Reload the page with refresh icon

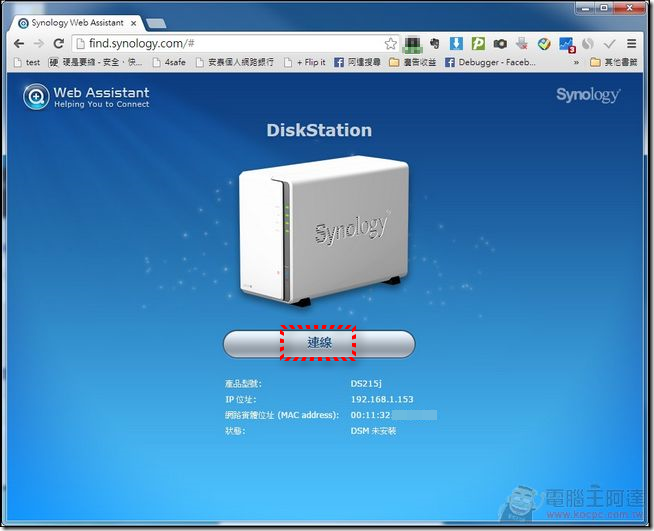point(59,43)
